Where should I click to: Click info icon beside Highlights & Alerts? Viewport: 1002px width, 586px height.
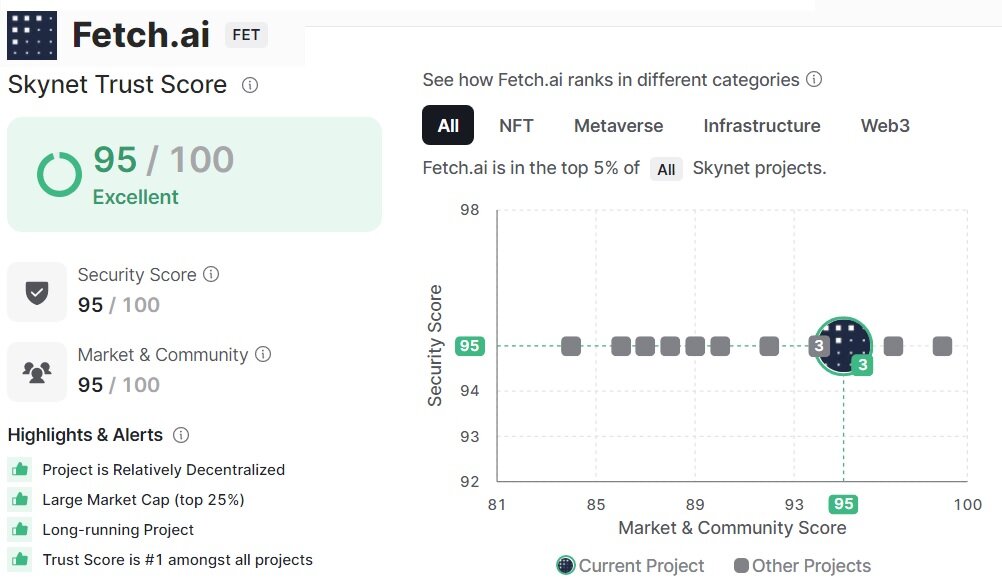coord(181,435)
